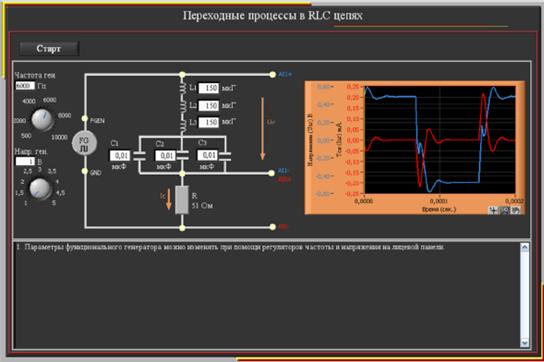
Task: Click the L2 inductor coil symbol
Action: coord(182,106)
